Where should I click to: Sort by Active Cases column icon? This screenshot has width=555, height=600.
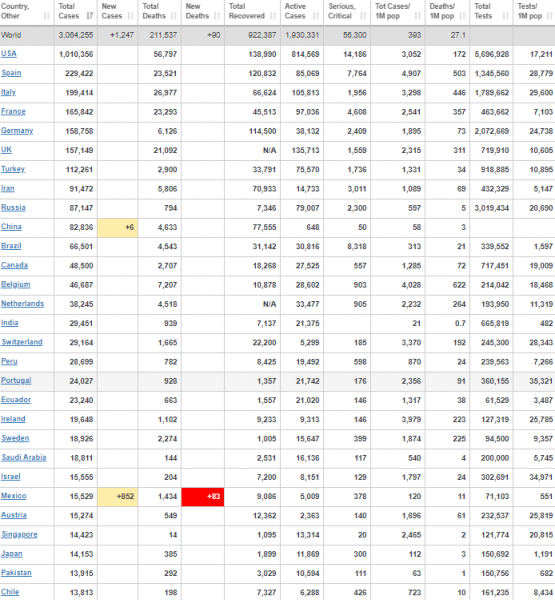pyautogui.click(x=316, y=16)
